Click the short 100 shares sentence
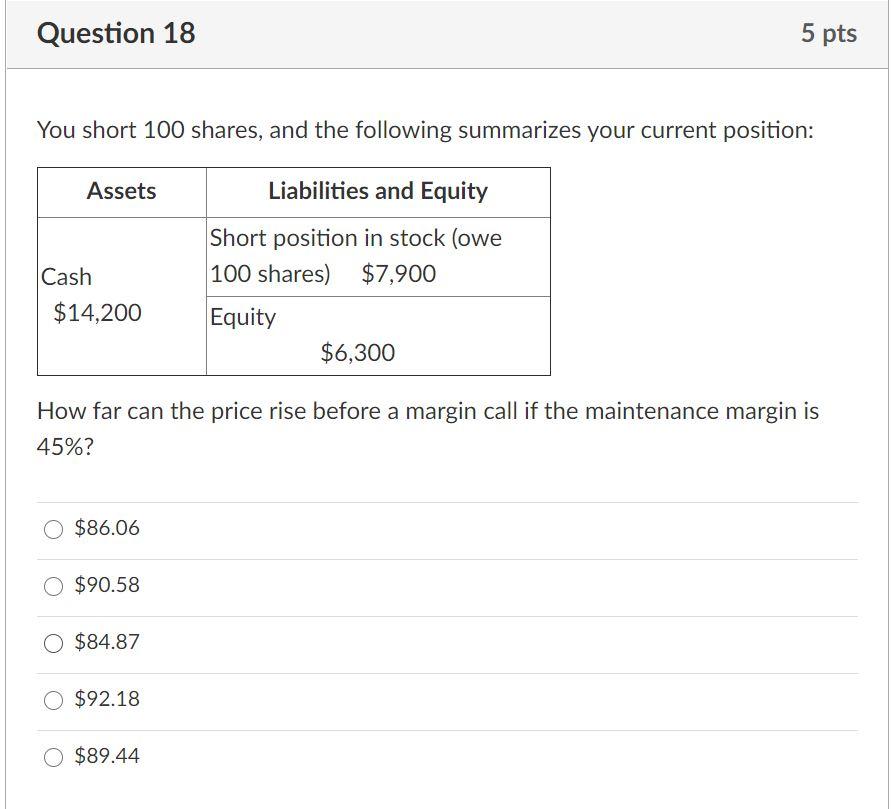The image size is (891, 809). click(426, 130)
